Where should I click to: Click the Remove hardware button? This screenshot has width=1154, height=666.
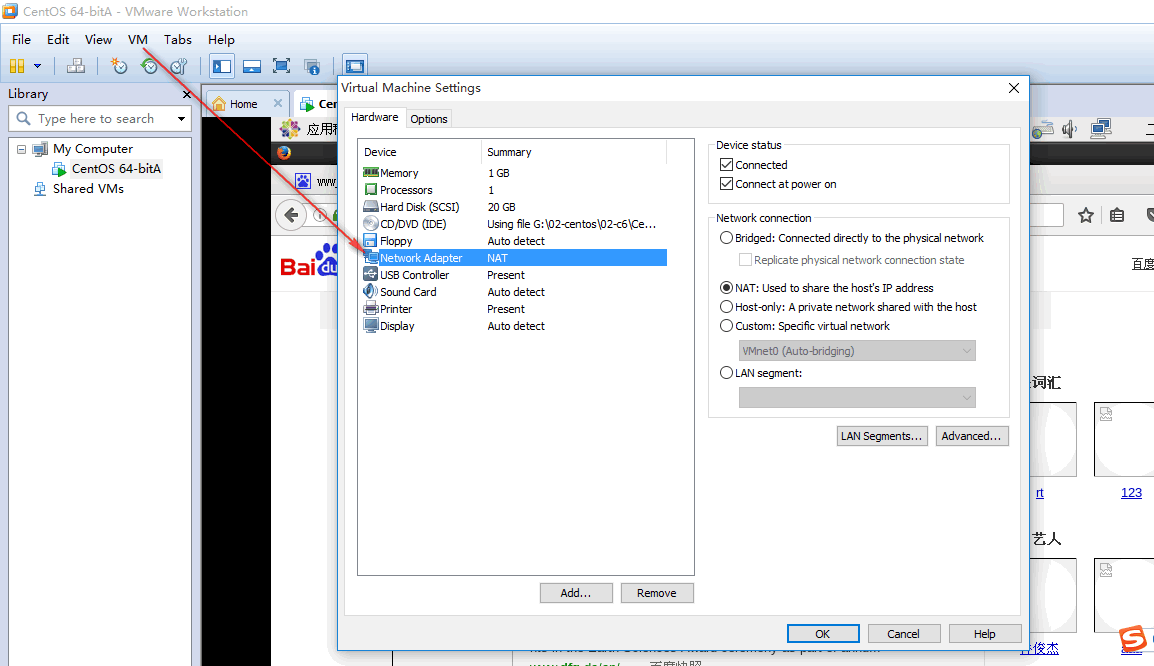tap(656, 593)
